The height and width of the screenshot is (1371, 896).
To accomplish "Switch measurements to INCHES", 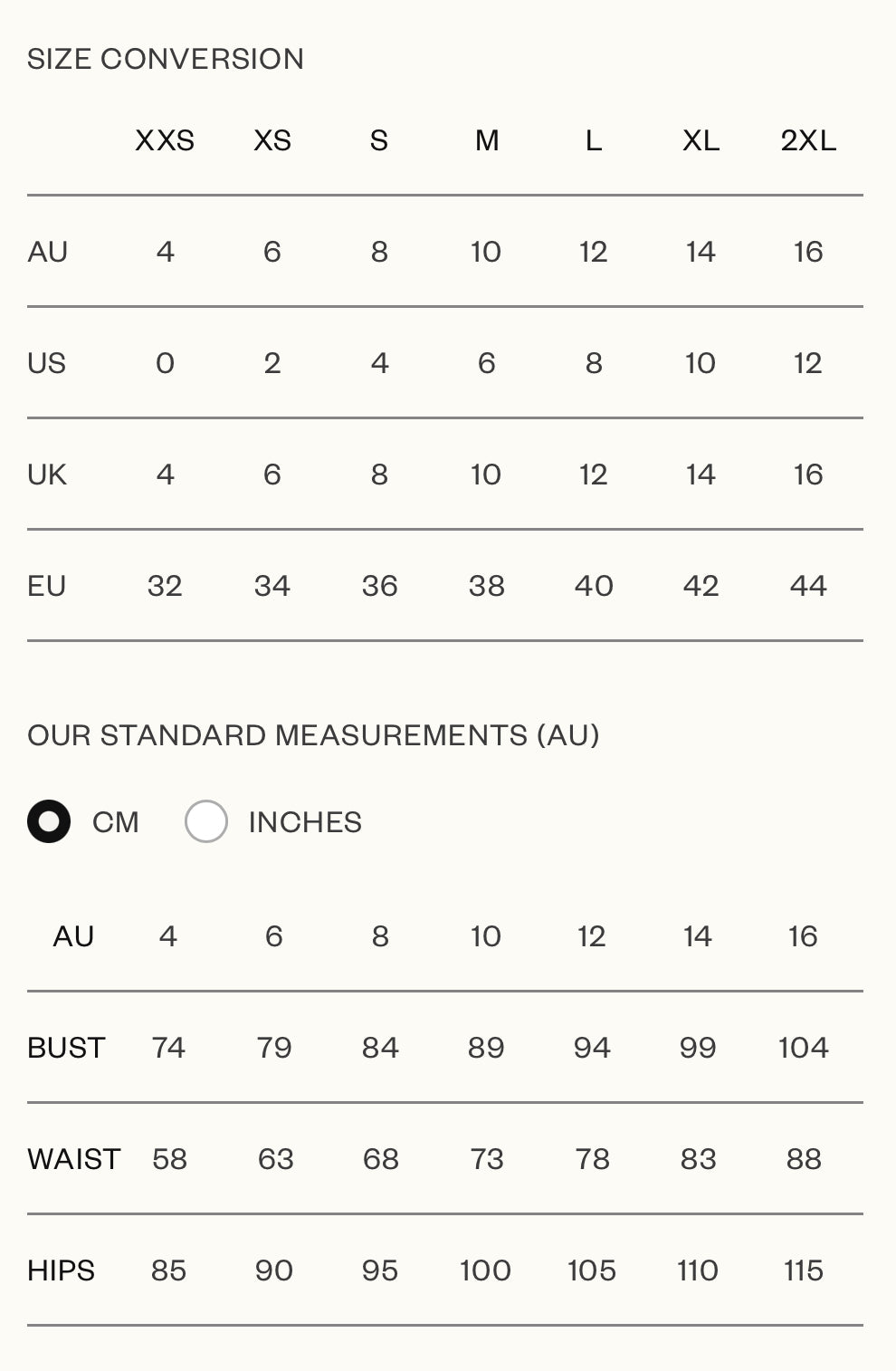I will point(206,821).
